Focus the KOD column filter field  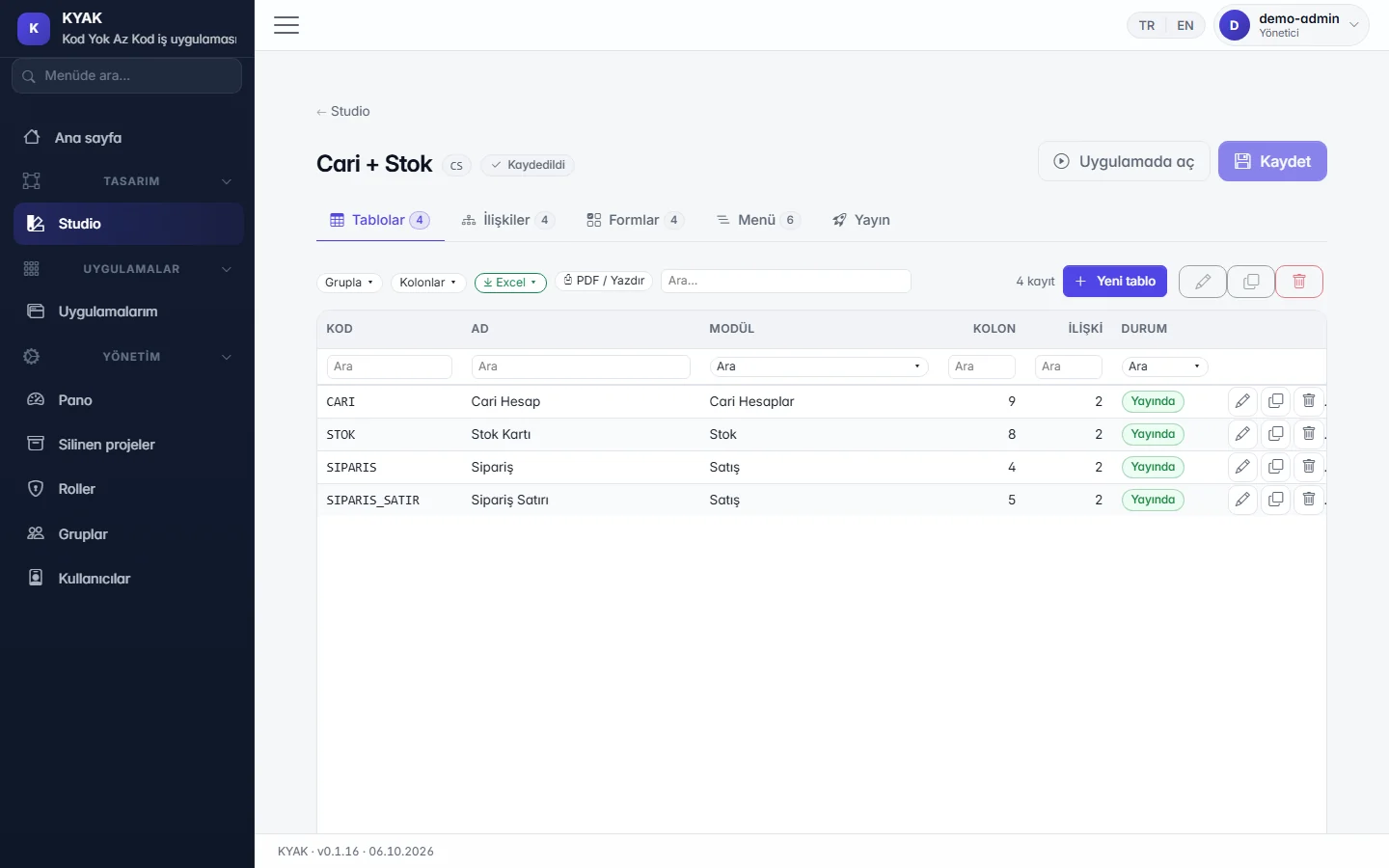click(x=390, y=366)
